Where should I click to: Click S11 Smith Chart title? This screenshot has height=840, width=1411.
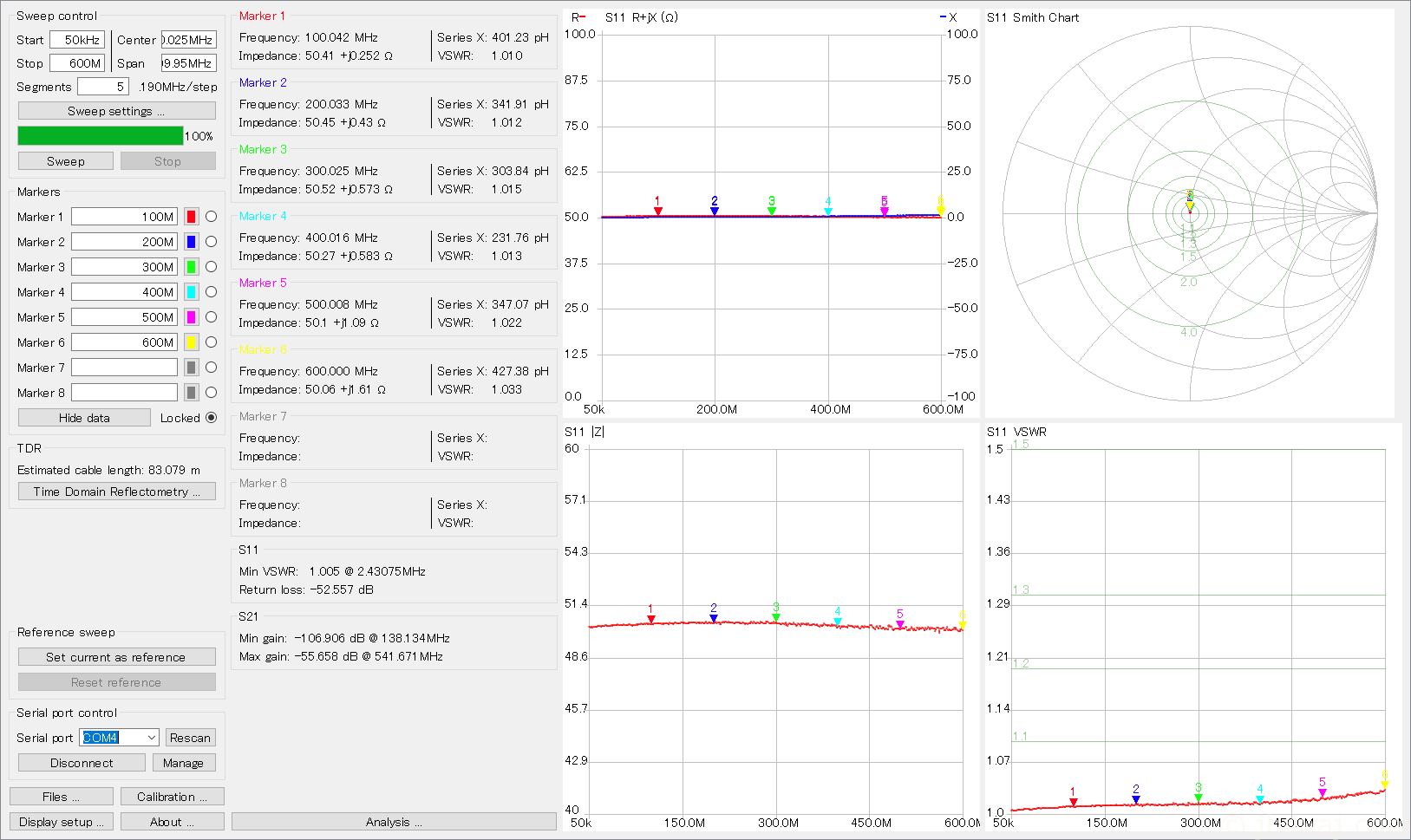tap(1033, 17)
